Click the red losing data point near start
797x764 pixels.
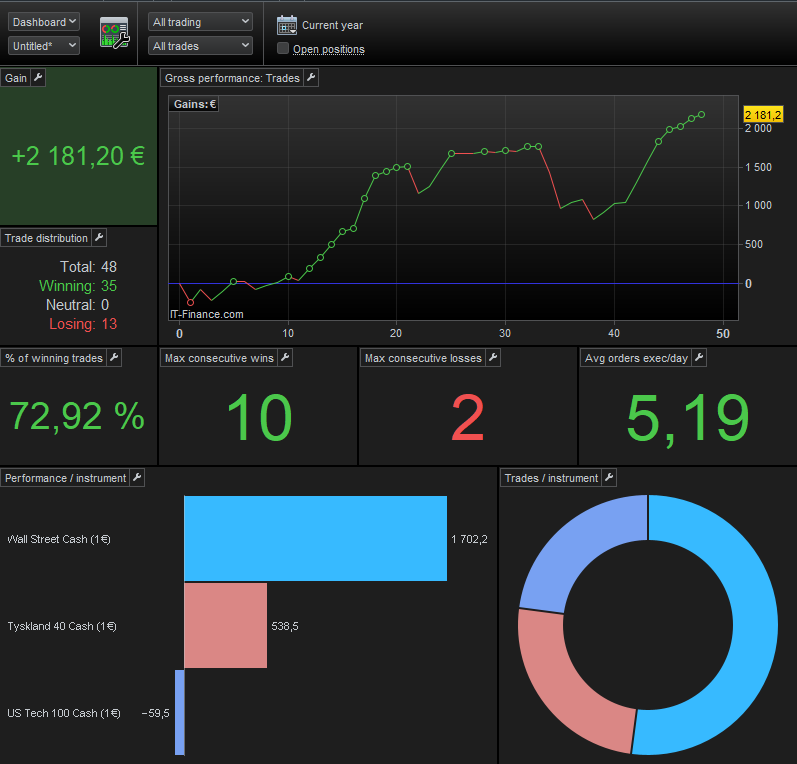[191, 302]
